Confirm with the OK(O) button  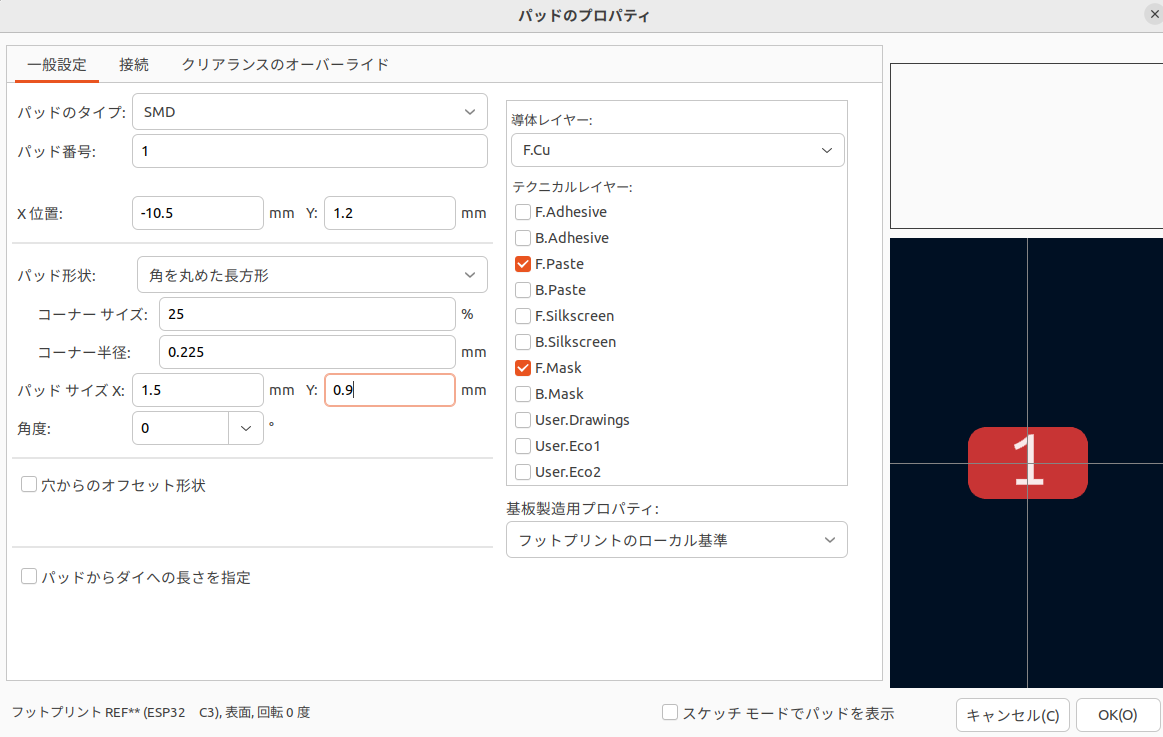click(1117, 715)
